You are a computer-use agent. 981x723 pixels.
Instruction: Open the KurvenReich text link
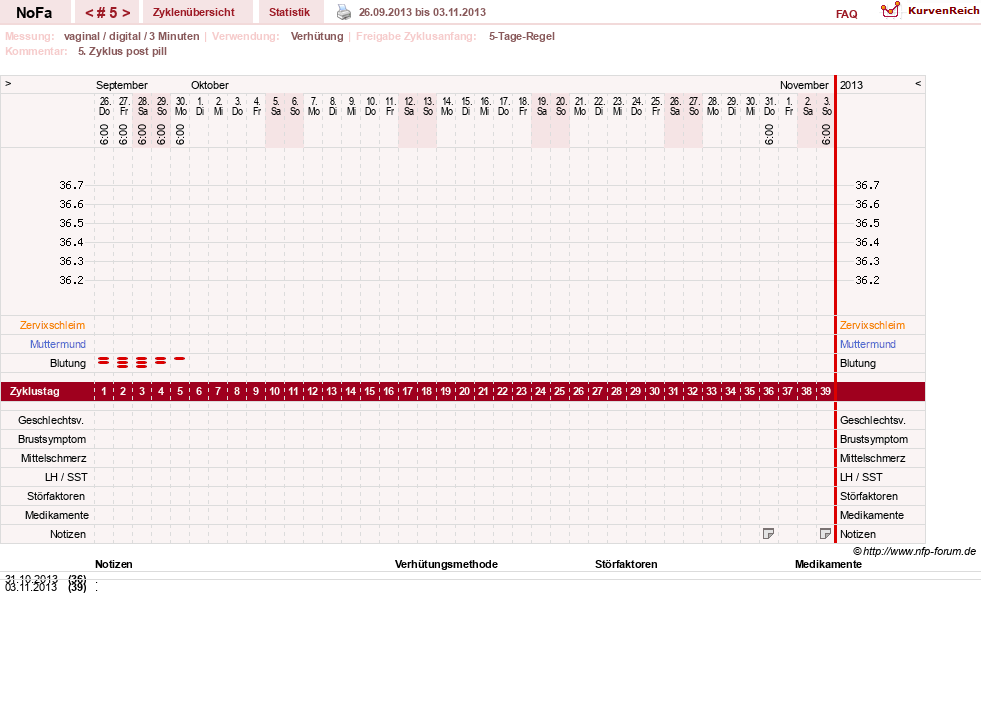(x=943, y=11)
